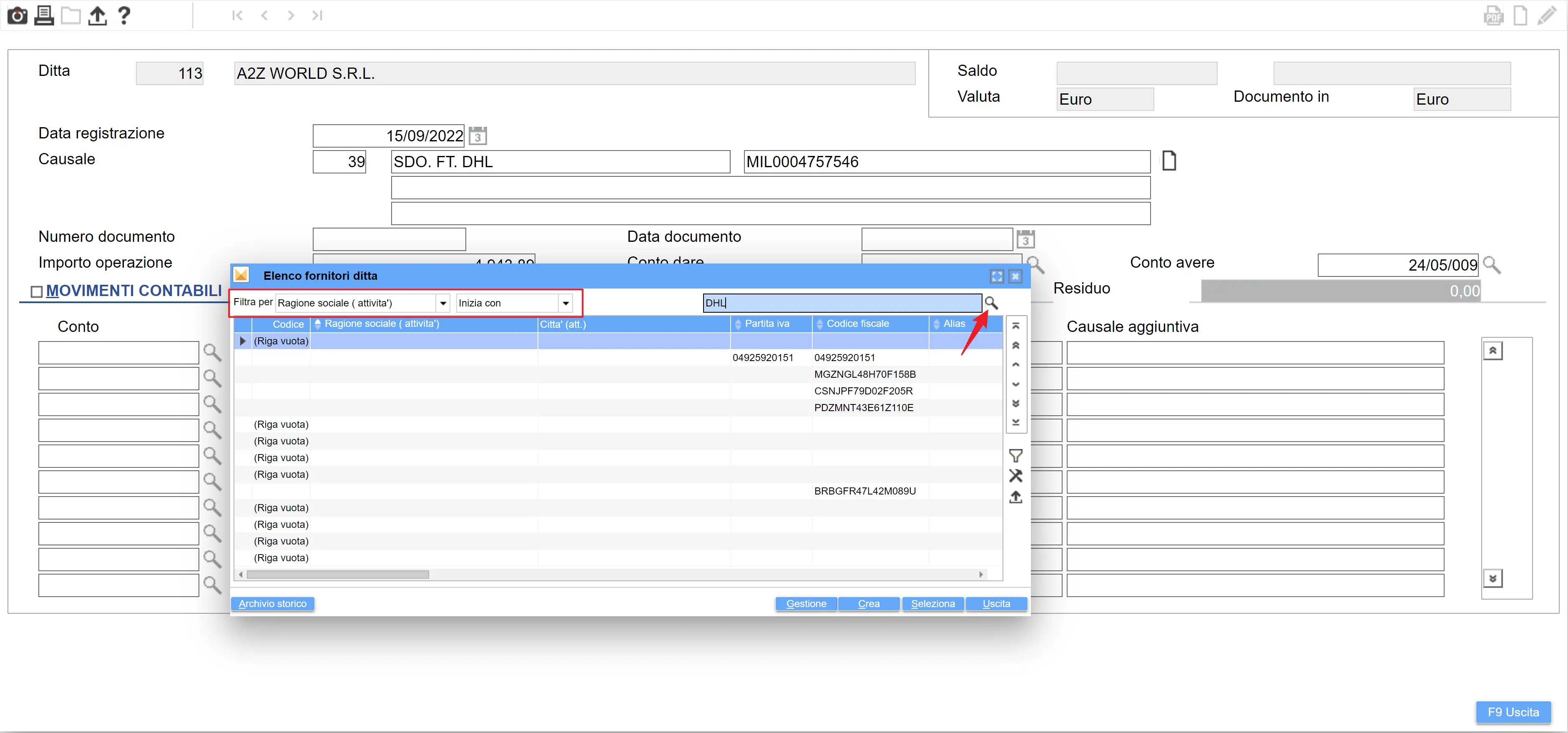1568x733 pixels.
Task: Select the first row marker arrow
Action: [243, 341]
